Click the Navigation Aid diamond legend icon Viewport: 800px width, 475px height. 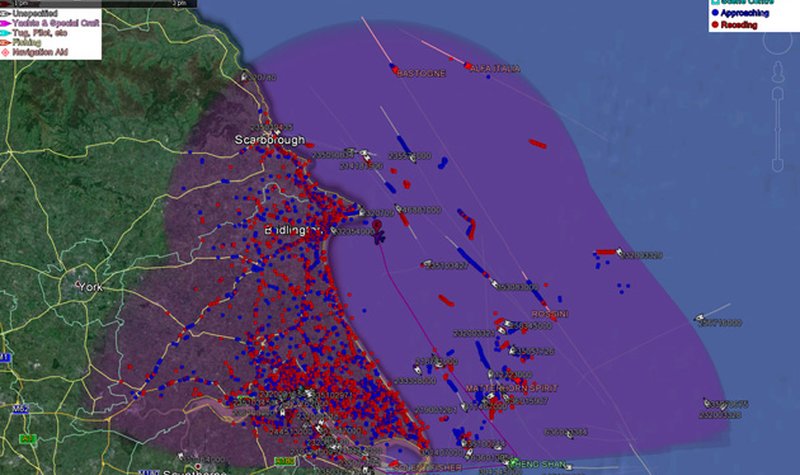point(5,52)
